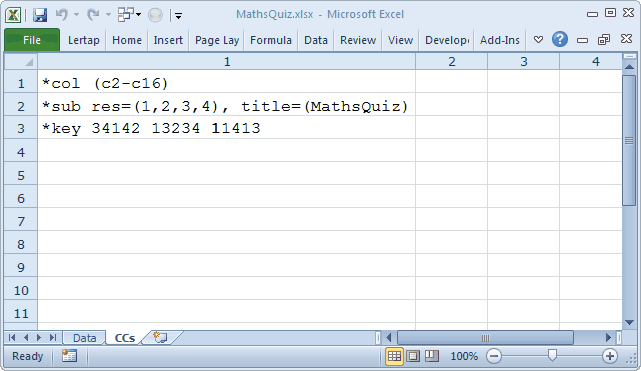Select column header 3
The height and width of the screenshot is (371, 641).
(523, 62)
